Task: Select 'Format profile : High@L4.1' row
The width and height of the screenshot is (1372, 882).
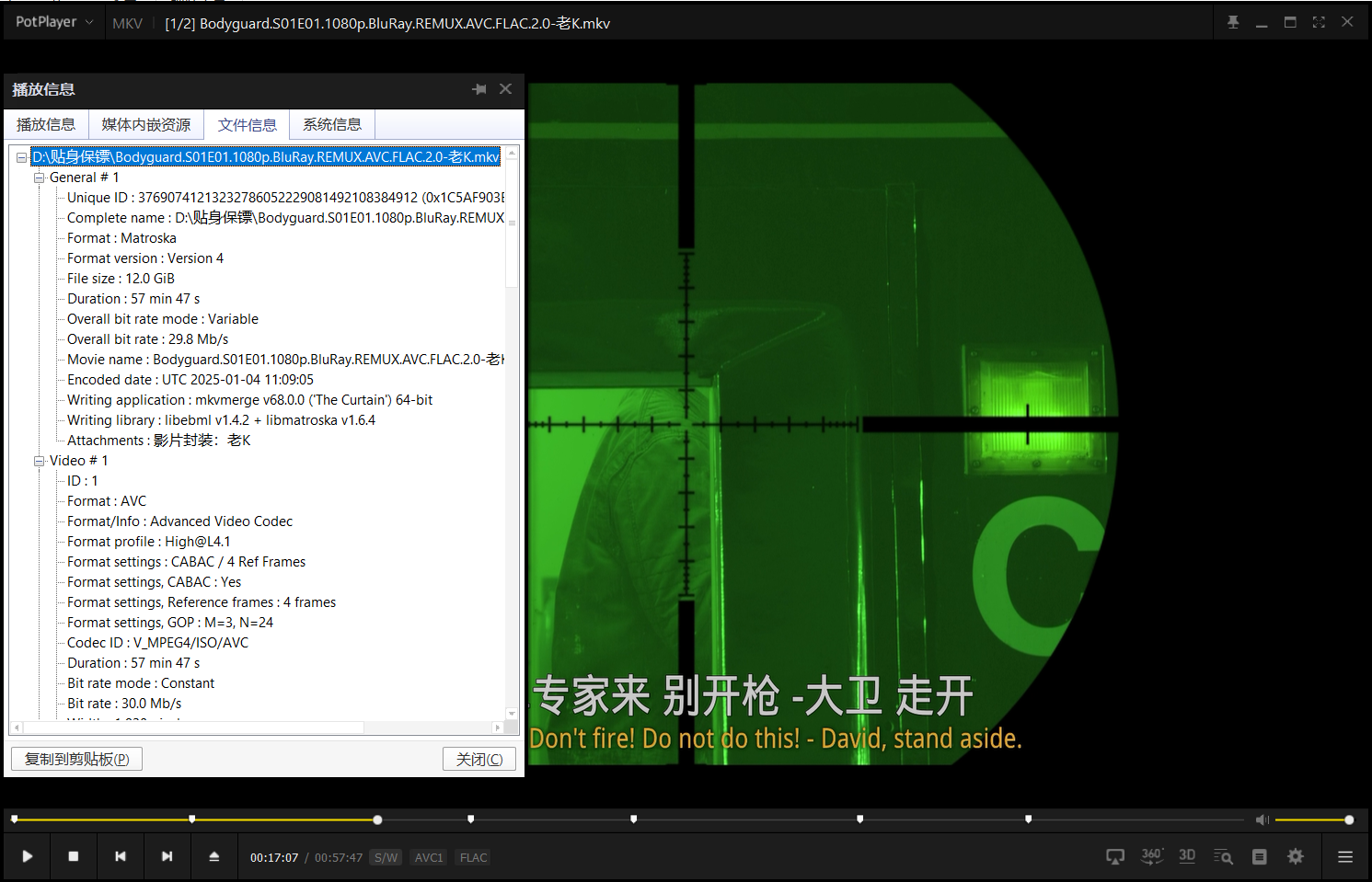Action: [x=149, y=542]
